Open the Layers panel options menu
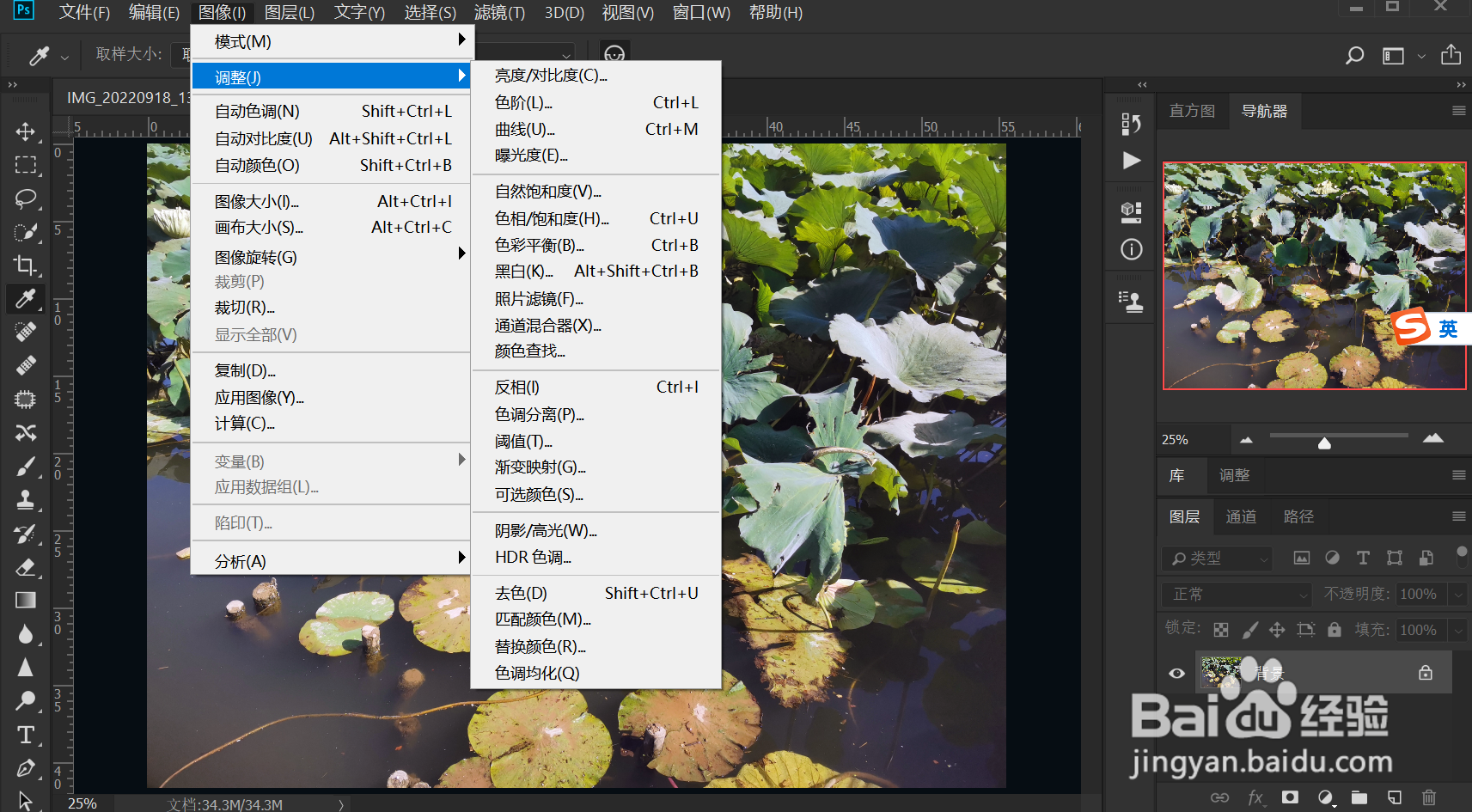The image size is (1472, 812). 1458,516
